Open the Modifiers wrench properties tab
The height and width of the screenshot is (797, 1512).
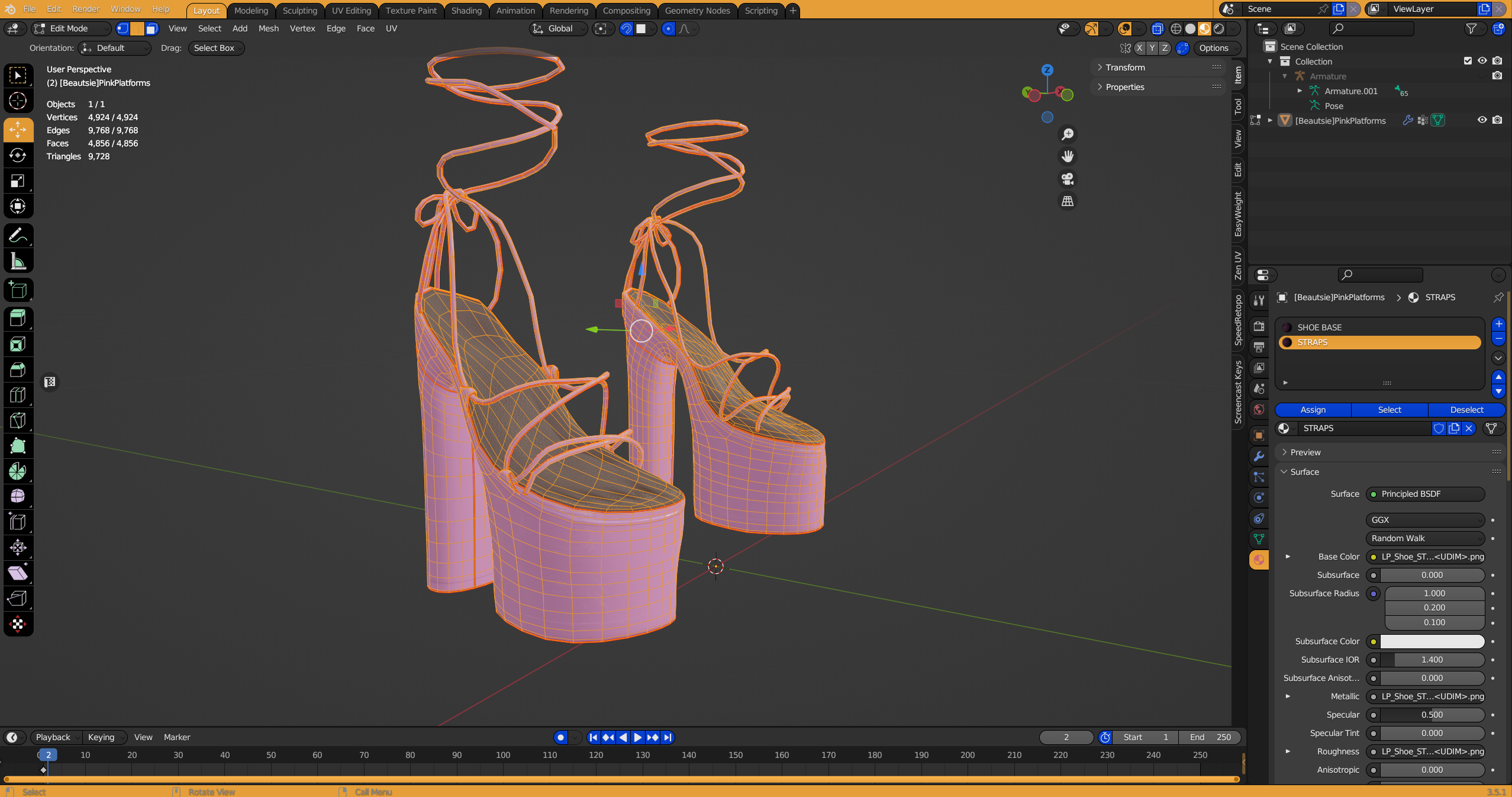click(x=1259, y=457)
